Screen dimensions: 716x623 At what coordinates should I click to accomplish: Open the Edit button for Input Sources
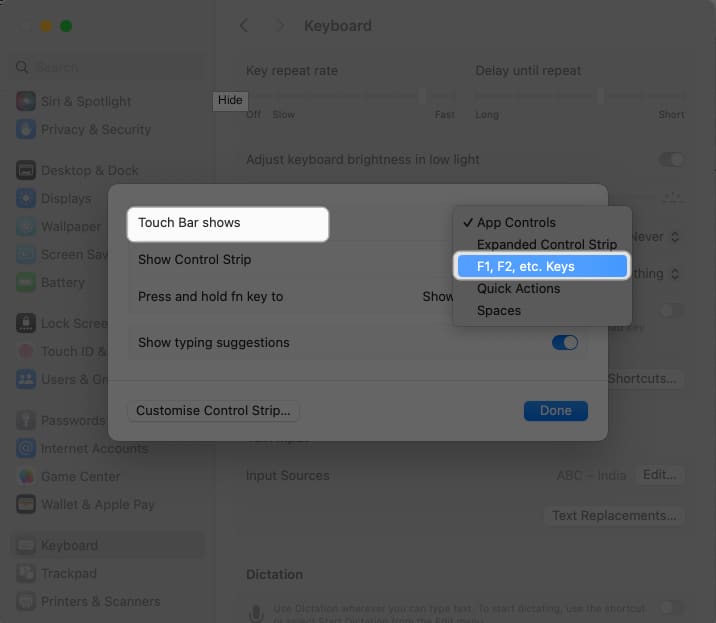(659, 475)
